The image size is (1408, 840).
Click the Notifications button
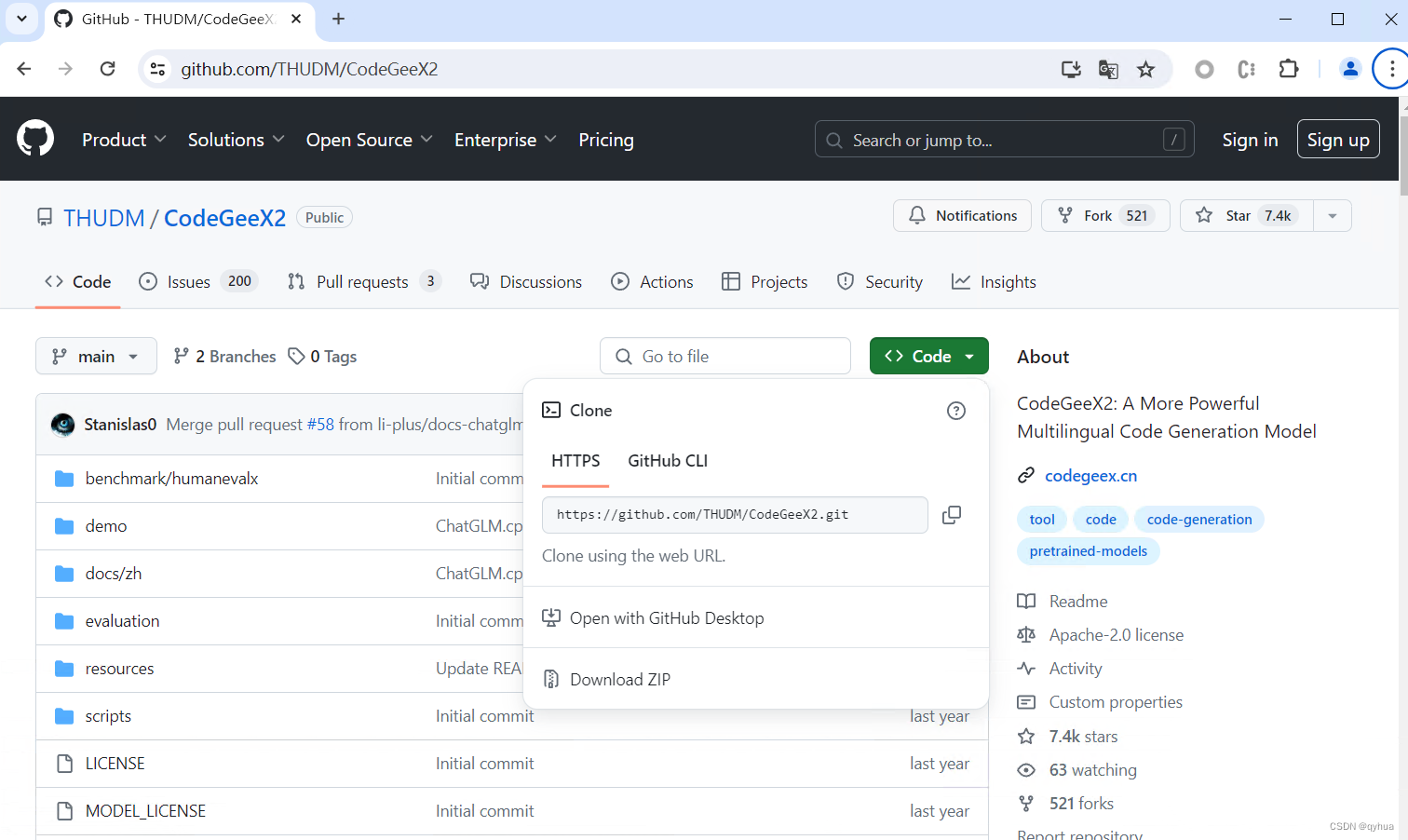[x=962, y=216]
